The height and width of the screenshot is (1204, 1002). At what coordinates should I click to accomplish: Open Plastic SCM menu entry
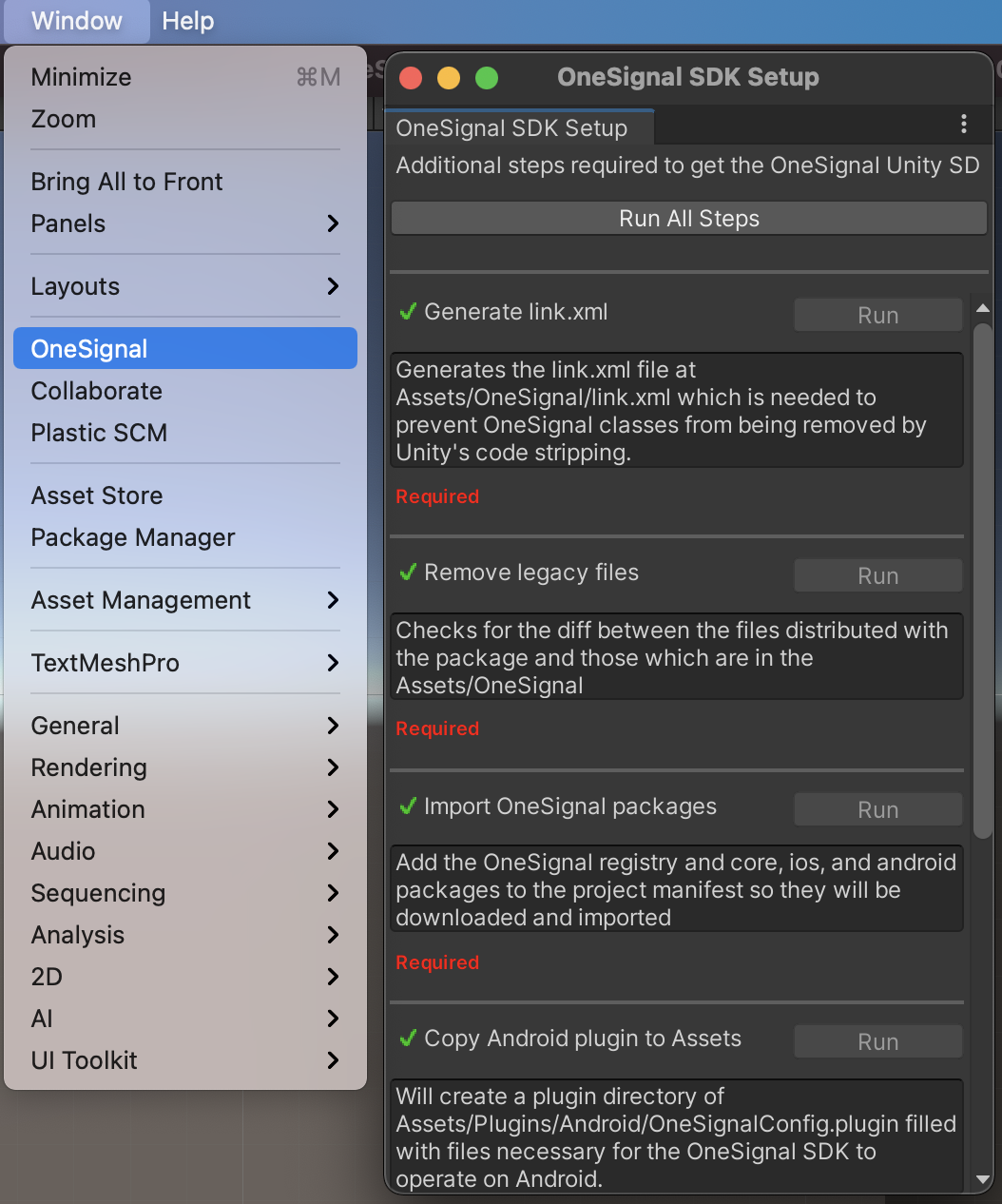pos(185,433)
